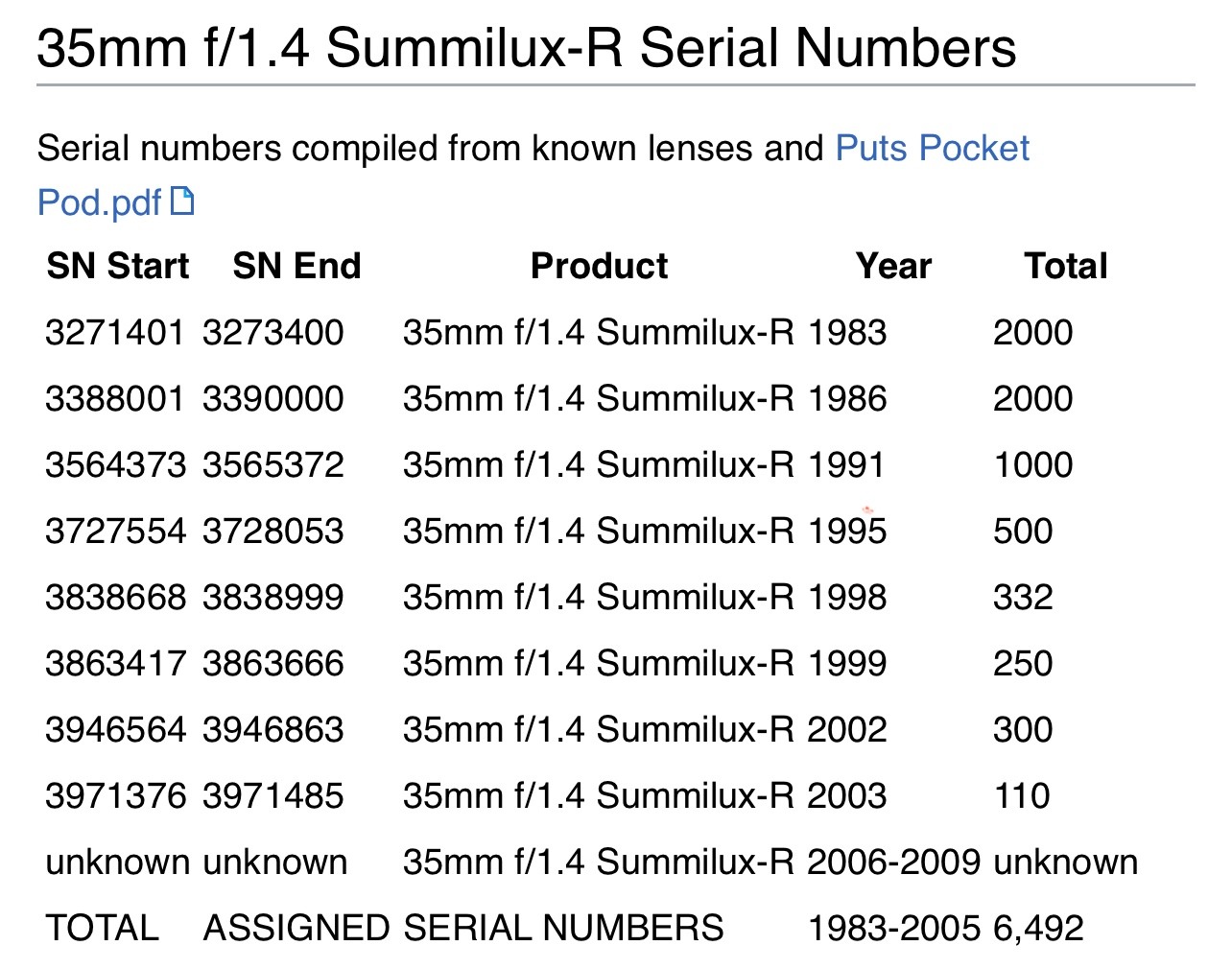Select the total 500 cell
Viewport: 1232px width, 969px height.
click(x=1023, y=532)
